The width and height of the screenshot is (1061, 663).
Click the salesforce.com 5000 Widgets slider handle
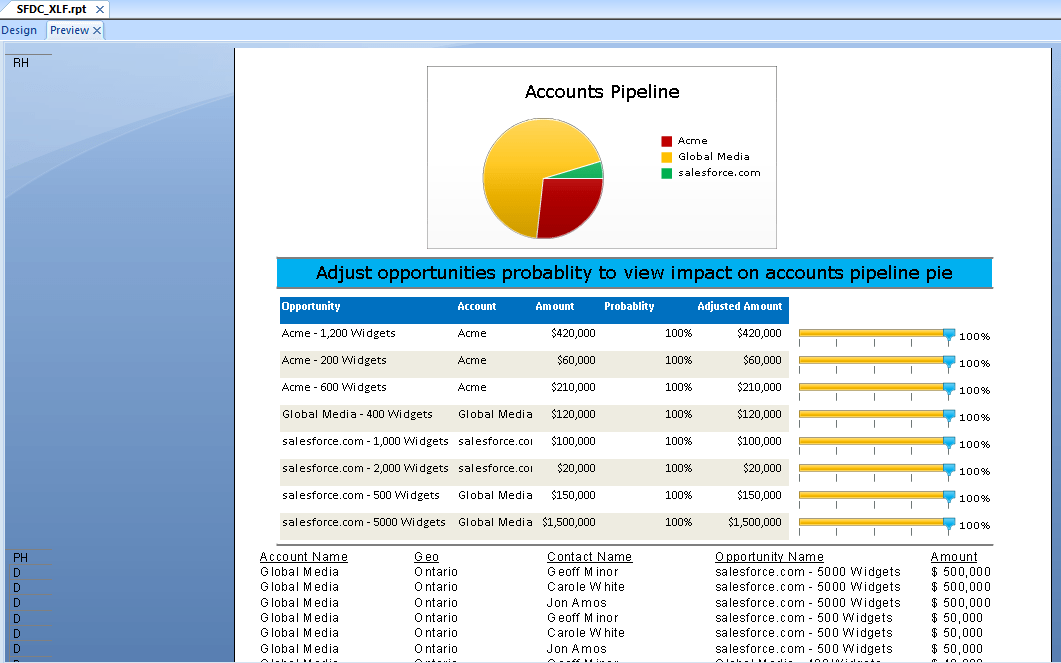[949, 524]
